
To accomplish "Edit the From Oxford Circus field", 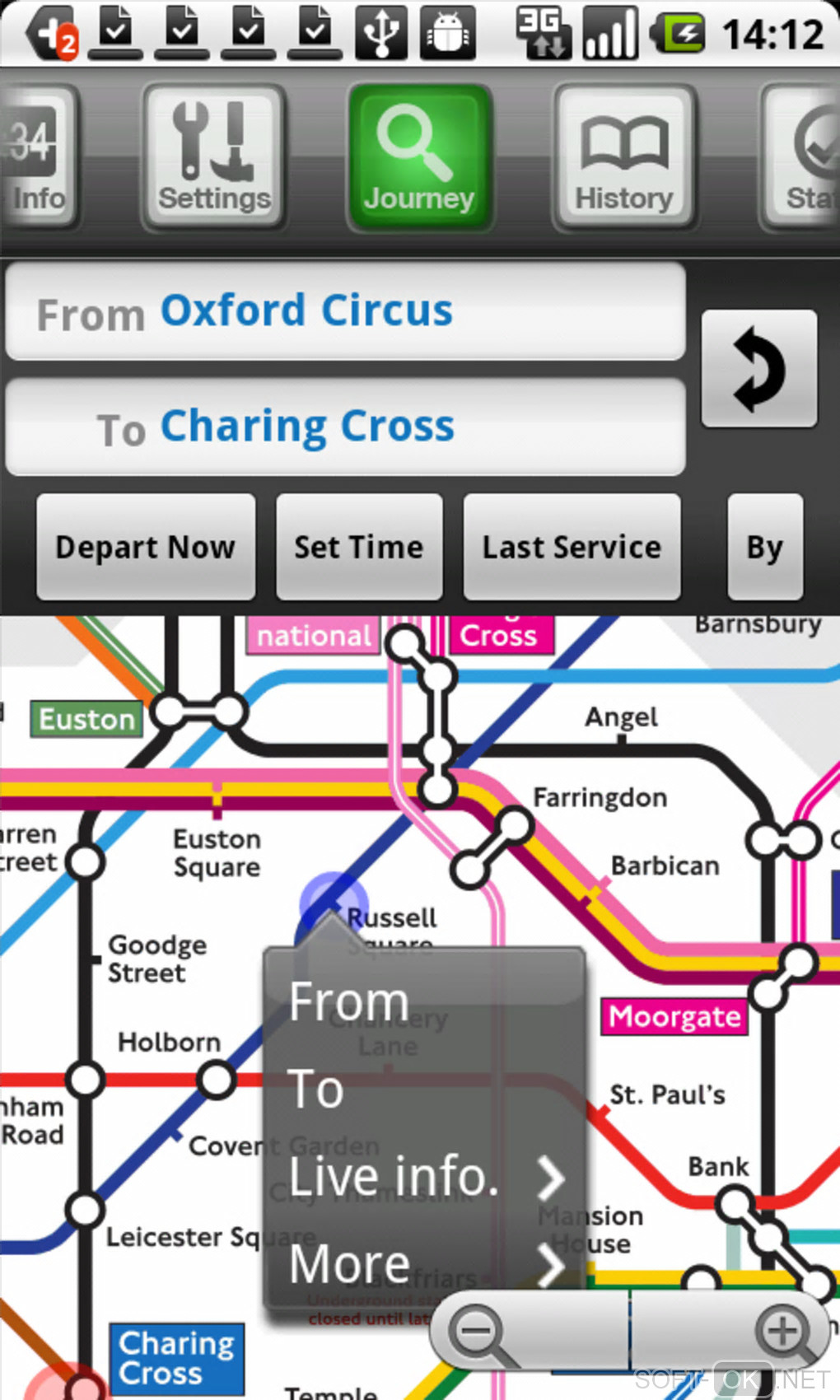I will (x=345, y=311).
